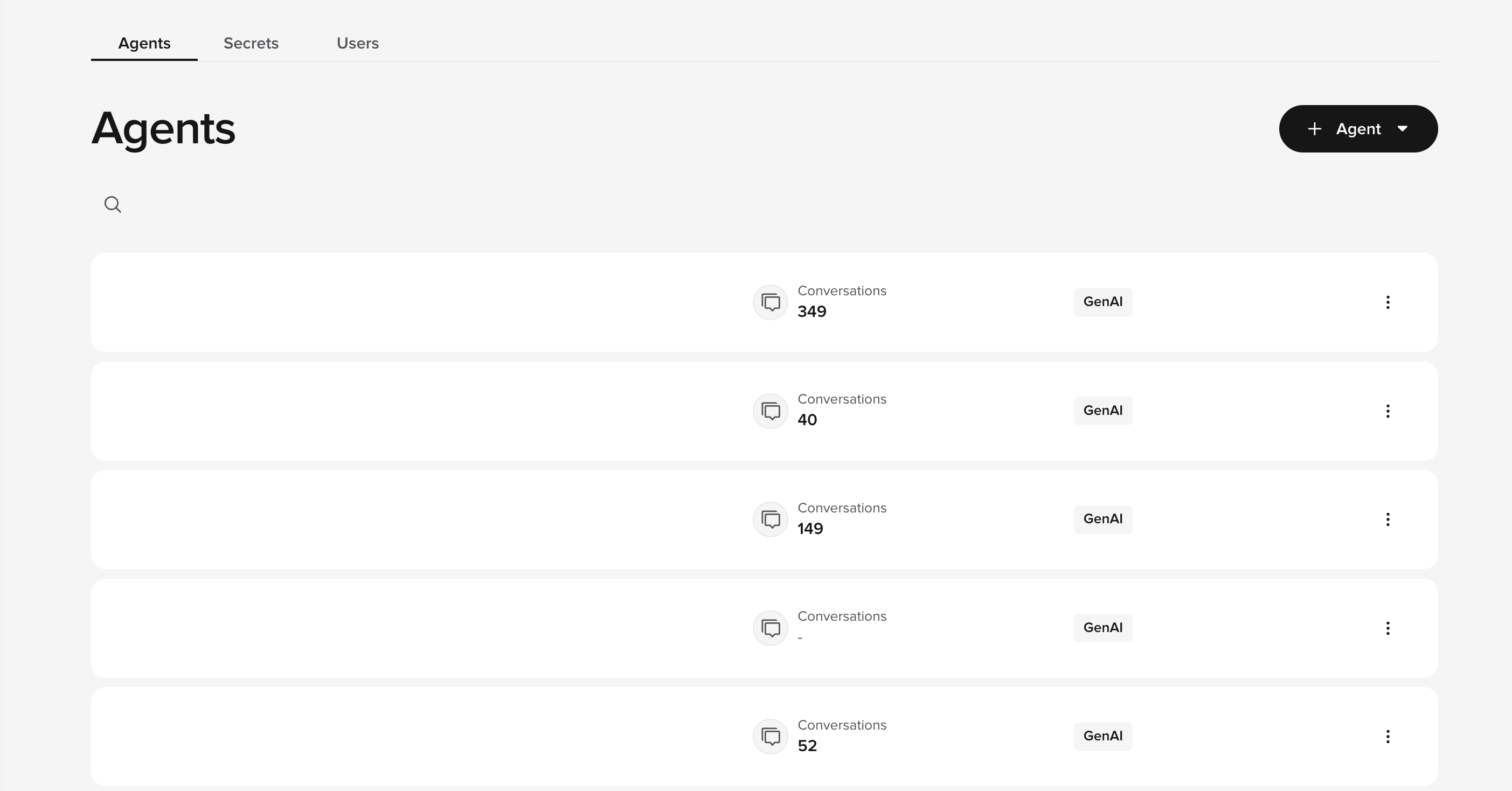Click the Conversations 349 count label
This screenshot has height=791, width=1512.
812,311
